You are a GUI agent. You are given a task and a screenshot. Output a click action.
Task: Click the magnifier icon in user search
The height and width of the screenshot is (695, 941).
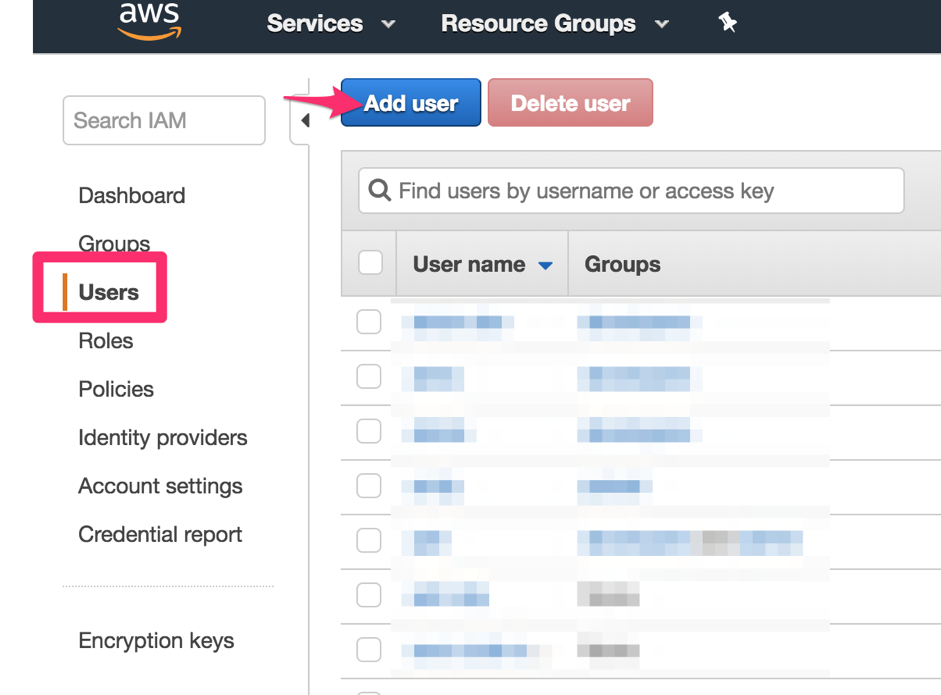[379, 190]
